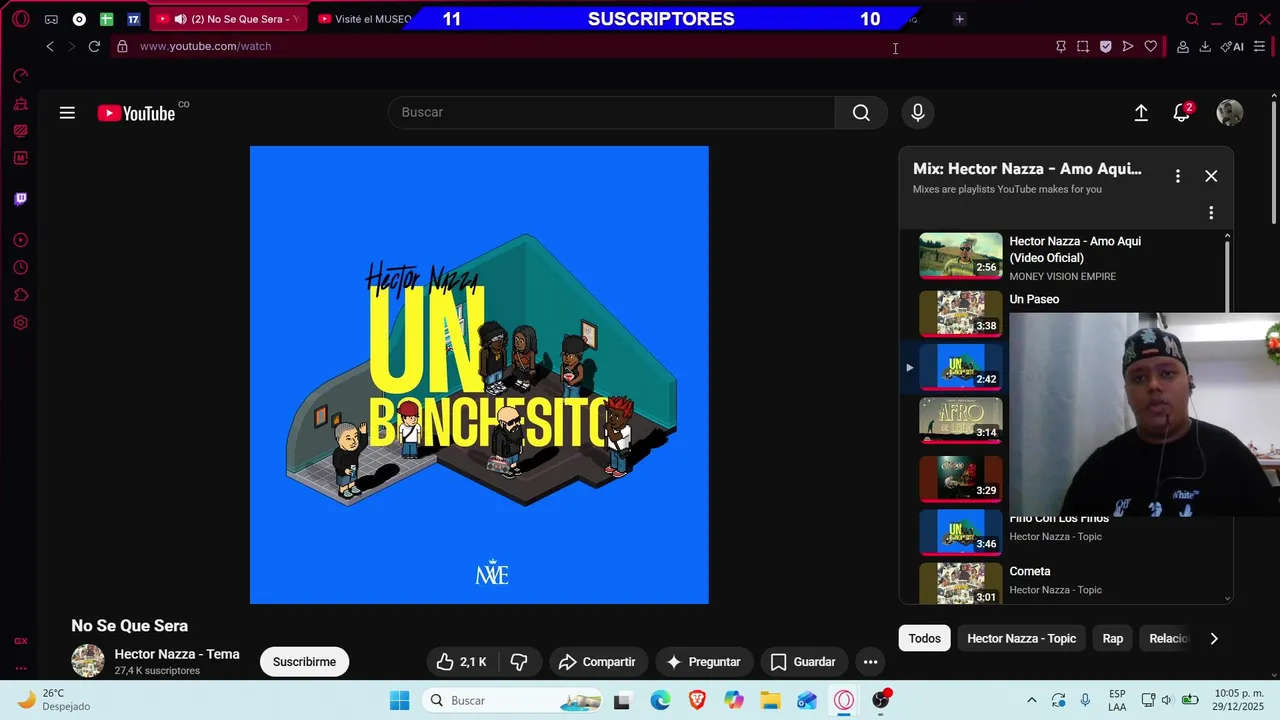Take a snapshot using the address bar icon
This screenshot has height=720, width=1280.
[1083, 46]
